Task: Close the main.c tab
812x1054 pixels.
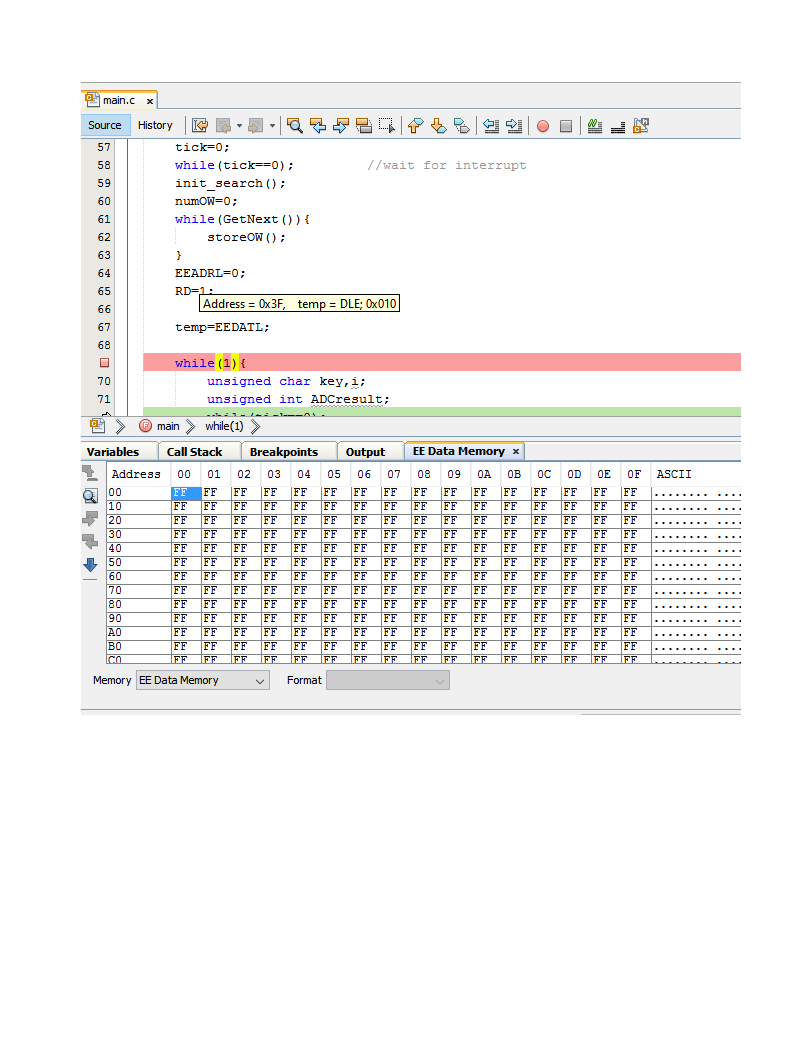Action: point(150,101)
